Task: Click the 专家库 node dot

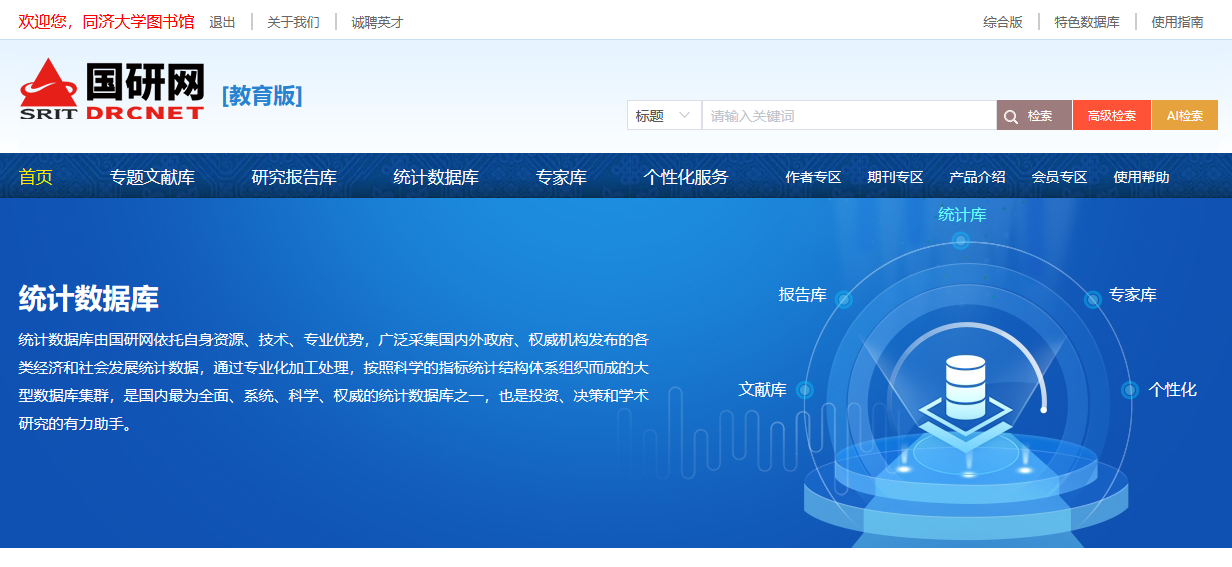Action: tap(1093, 298)
